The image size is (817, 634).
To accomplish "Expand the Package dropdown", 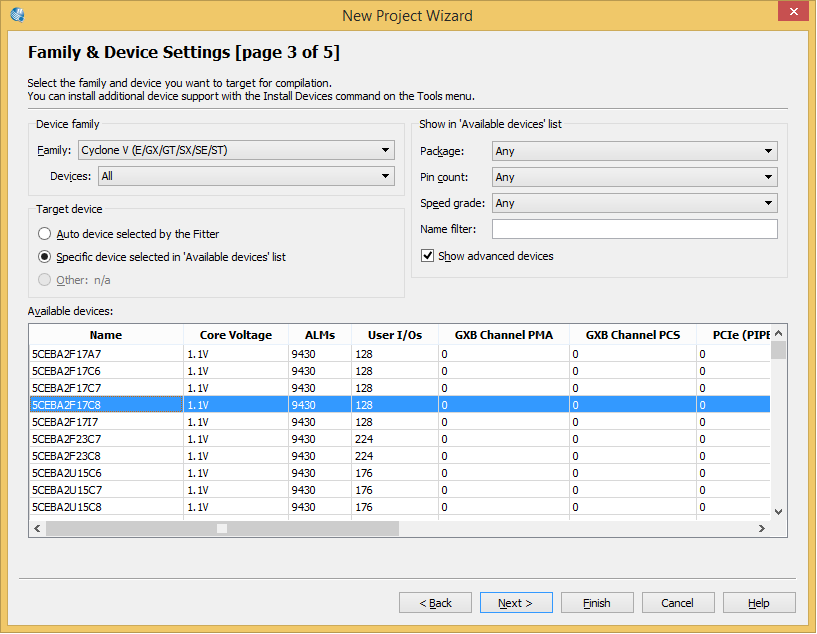I will pyautogui.click(x=635, y=151).
